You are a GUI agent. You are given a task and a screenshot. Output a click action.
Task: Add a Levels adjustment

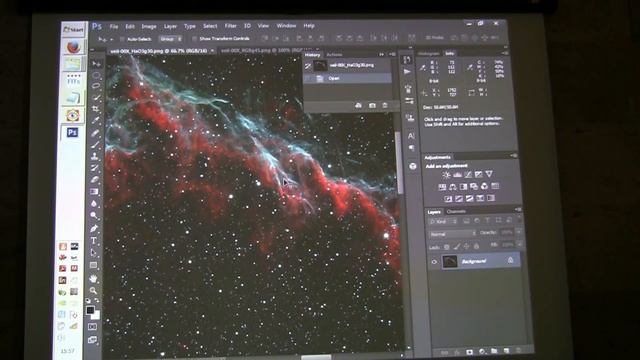click(x=457, y=175)
